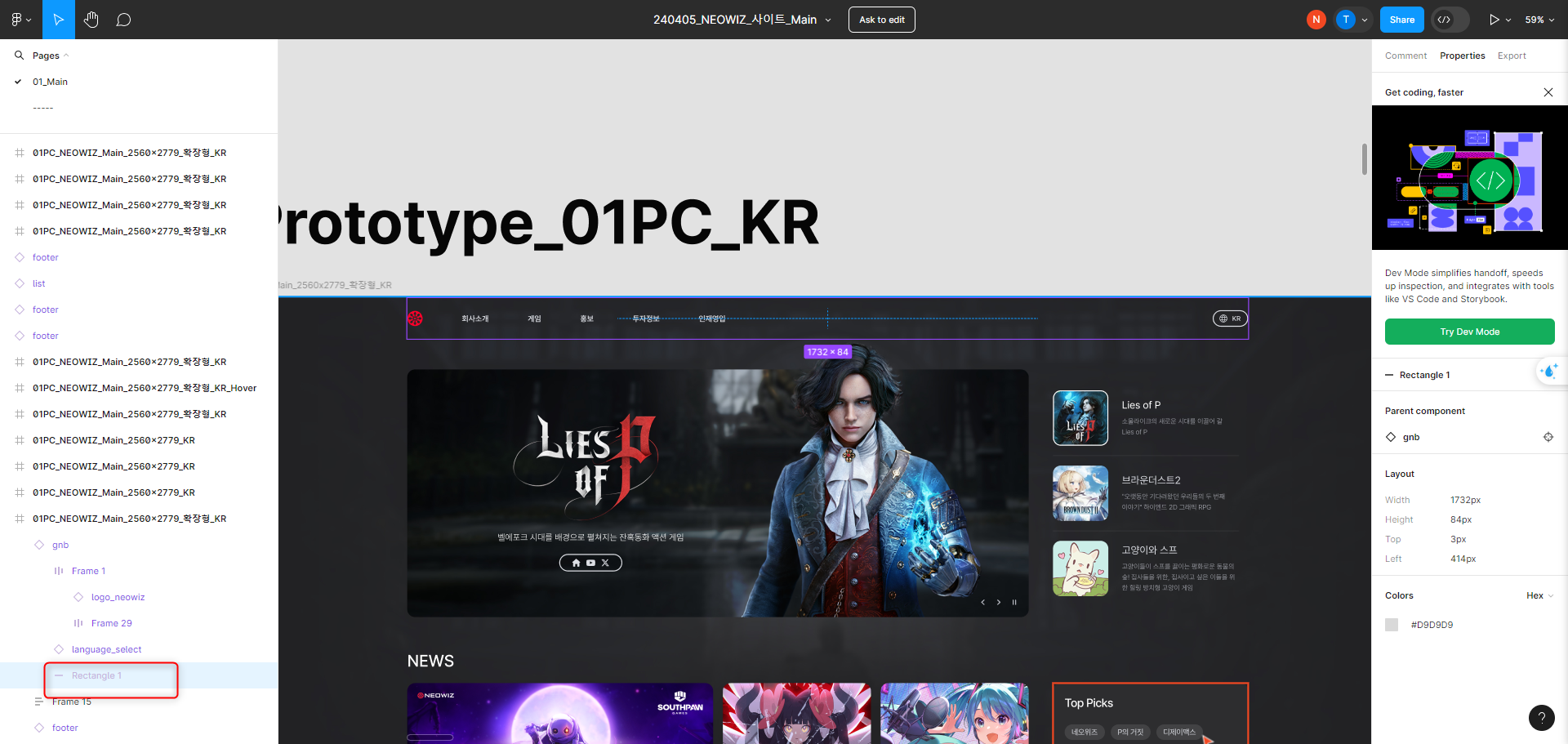This screenshot has height=744, width=1568.
Task: Click the 고양이와 스프 game thumbnail
Action: [x=1080, y=568]
